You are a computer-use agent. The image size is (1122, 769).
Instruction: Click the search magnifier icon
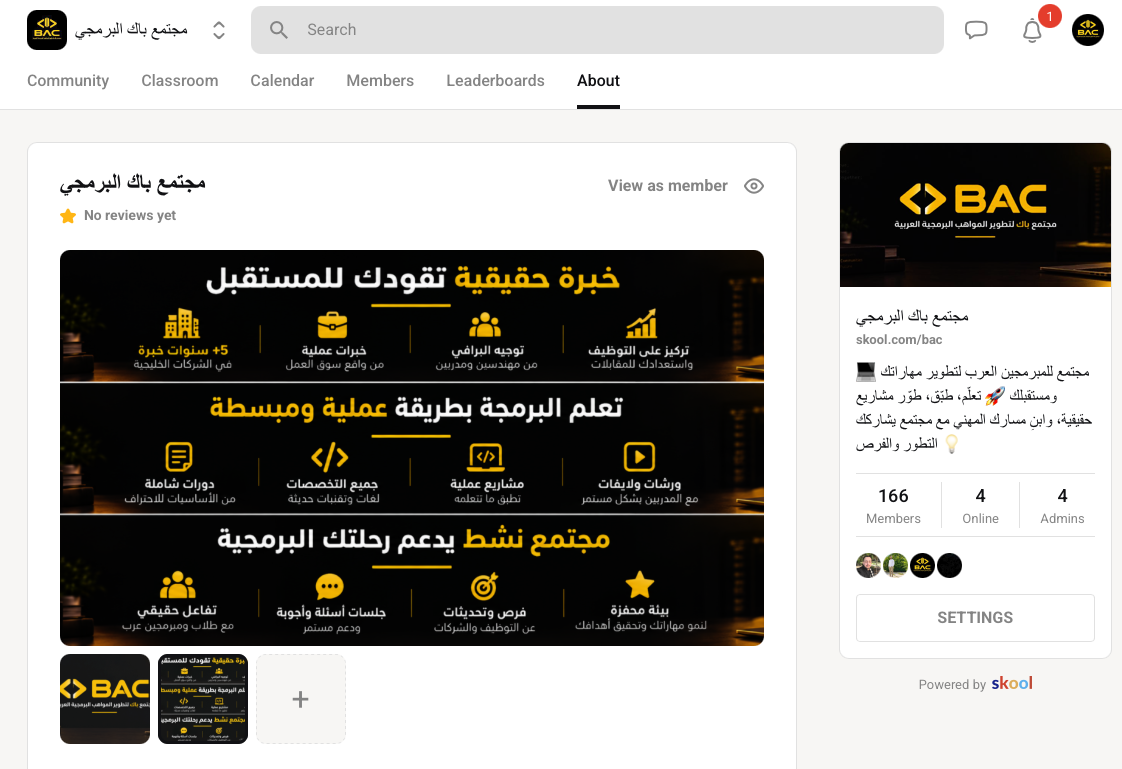coord(278,30)
